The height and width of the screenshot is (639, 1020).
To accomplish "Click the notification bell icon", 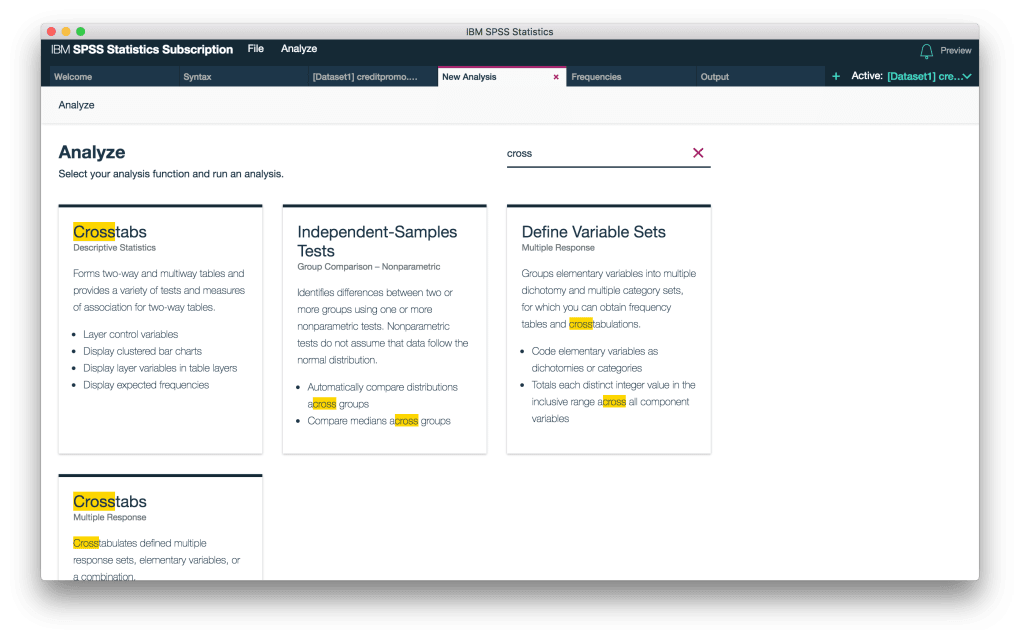I will pyautogui.click(x=926, y=51).
